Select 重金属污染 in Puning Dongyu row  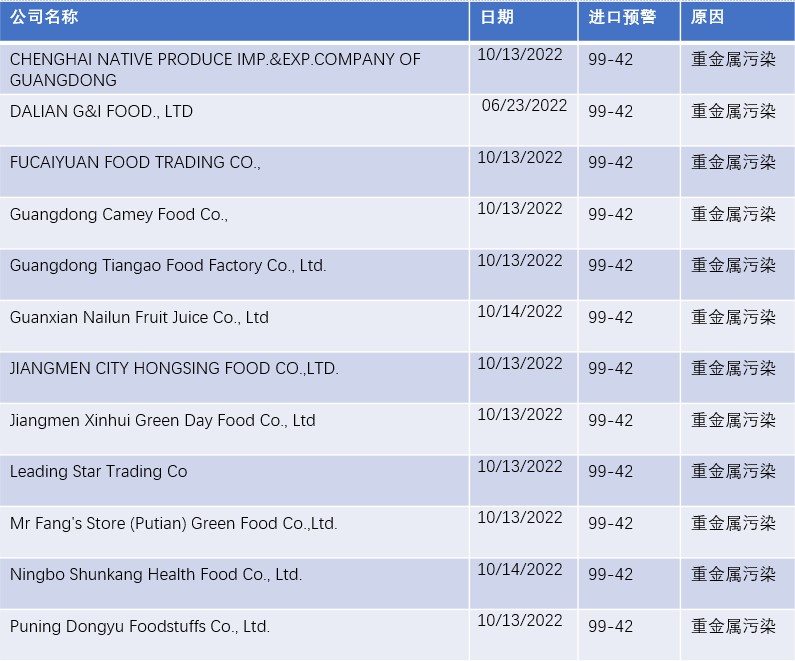[x=733, y=626]
